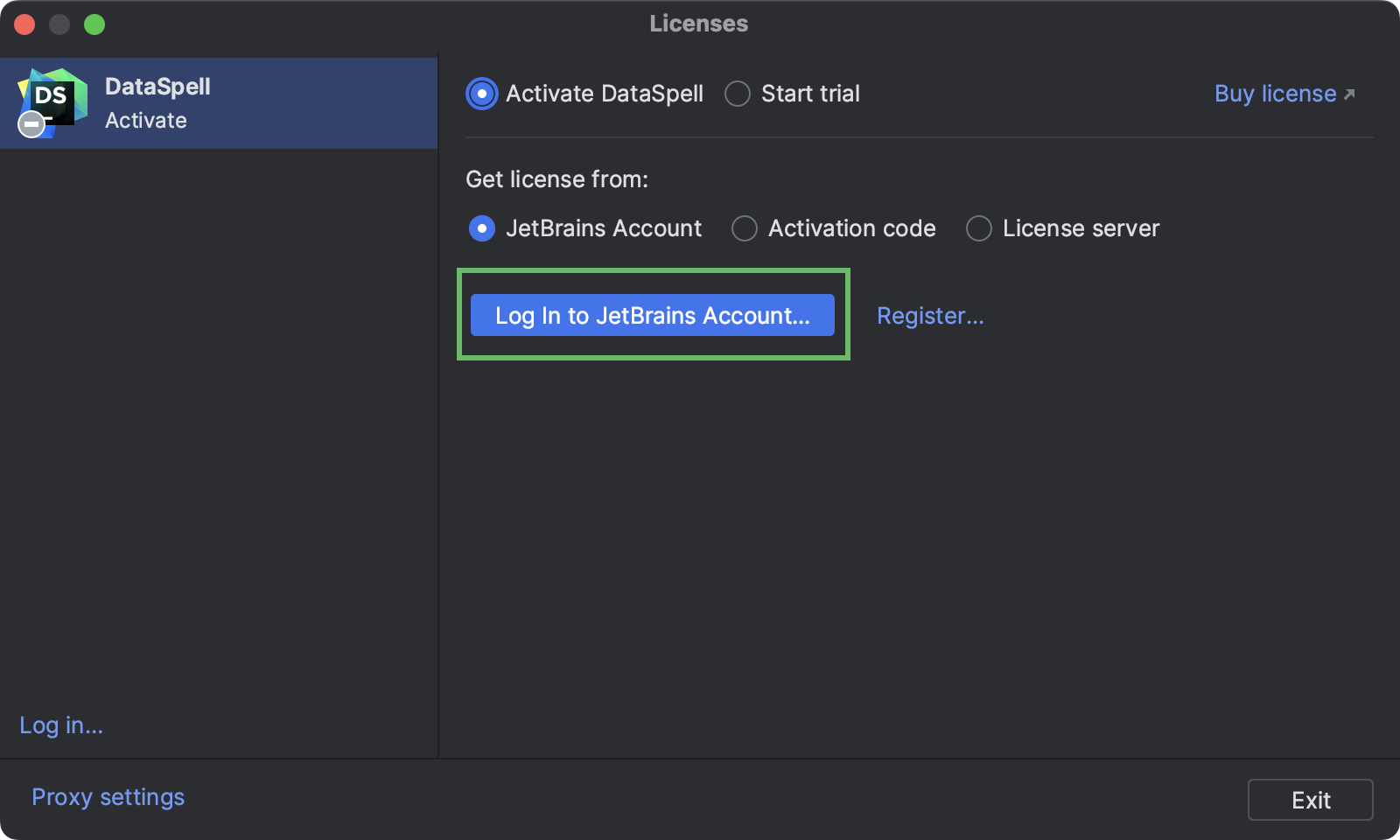
Task: Select the DataSpell entry in the sidebar
Action: point(219,102)
